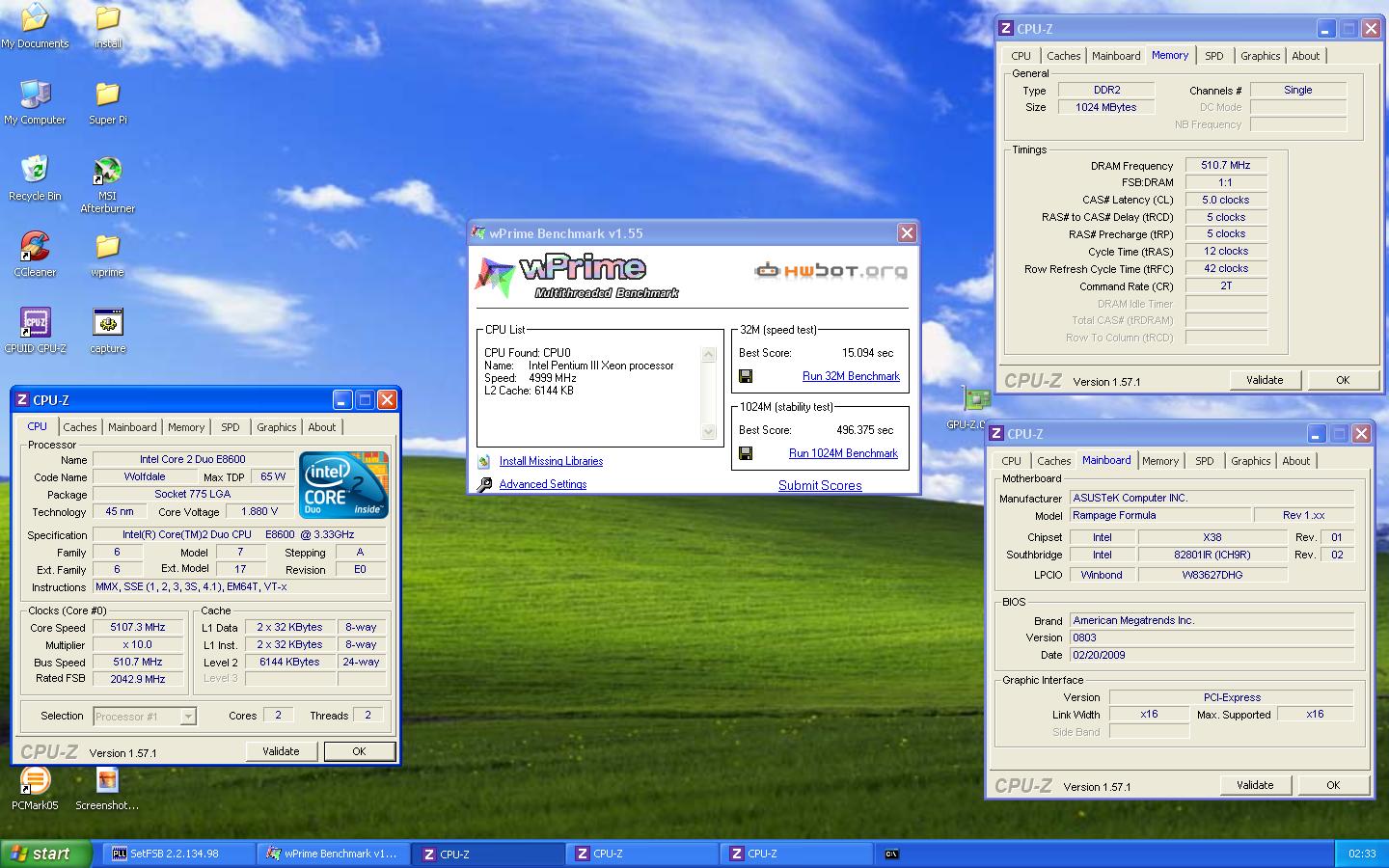The height and width of the screenshot is (868, 1389).
Task: Open the install folder icon
Action: pos(107,27)
